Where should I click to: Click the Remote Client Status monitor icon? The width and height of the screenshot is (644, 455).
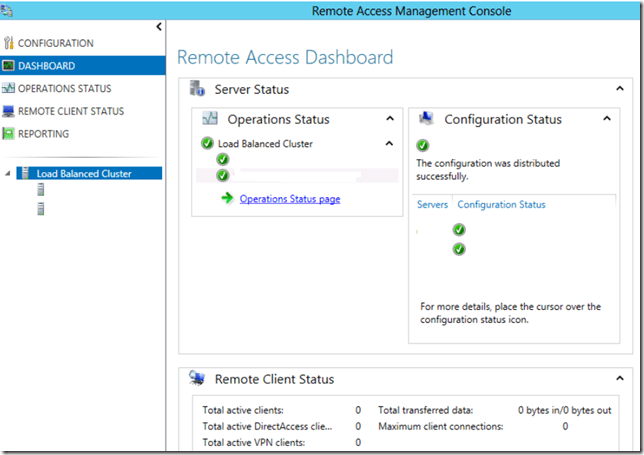9,111
